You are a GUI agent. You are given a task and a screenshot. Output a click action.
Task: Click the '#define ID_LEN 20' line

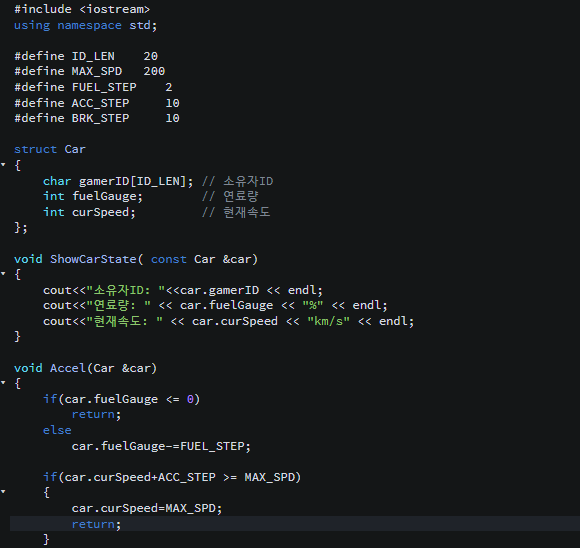coord(86,56)
